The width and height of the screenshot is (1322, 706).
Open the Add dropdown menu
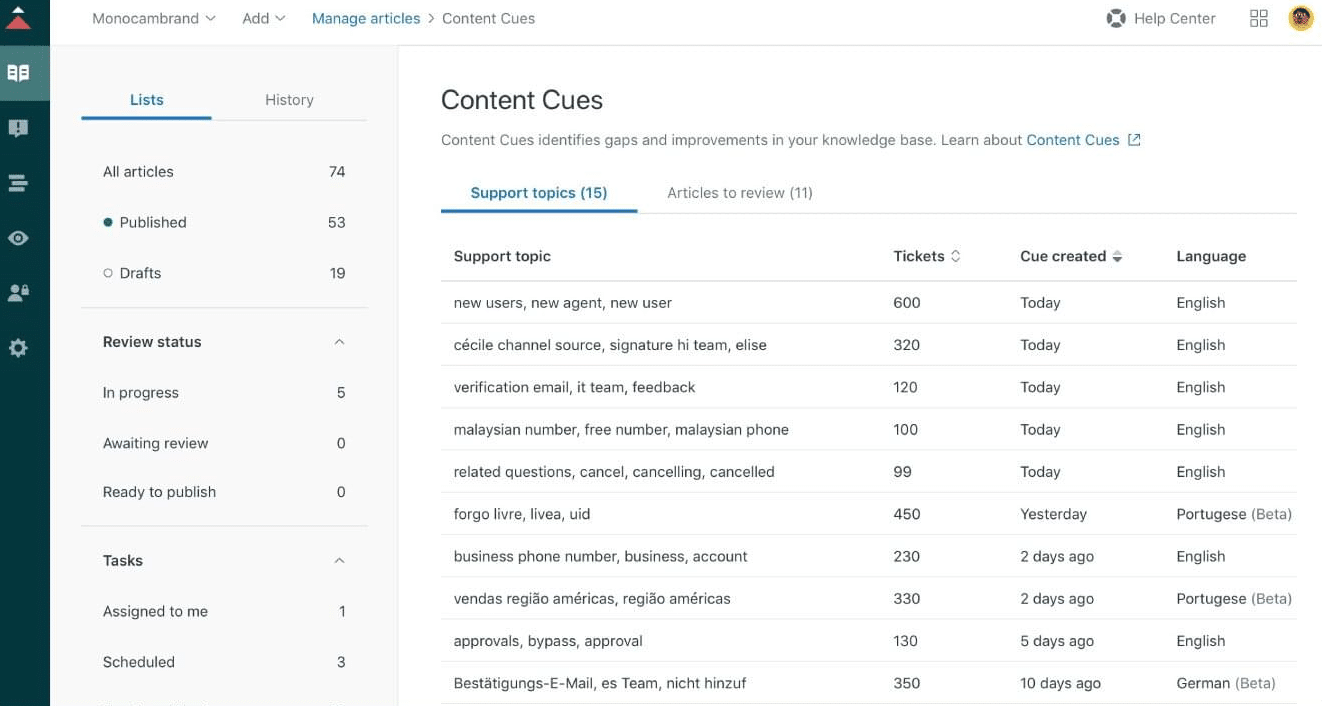pos(262,17)
